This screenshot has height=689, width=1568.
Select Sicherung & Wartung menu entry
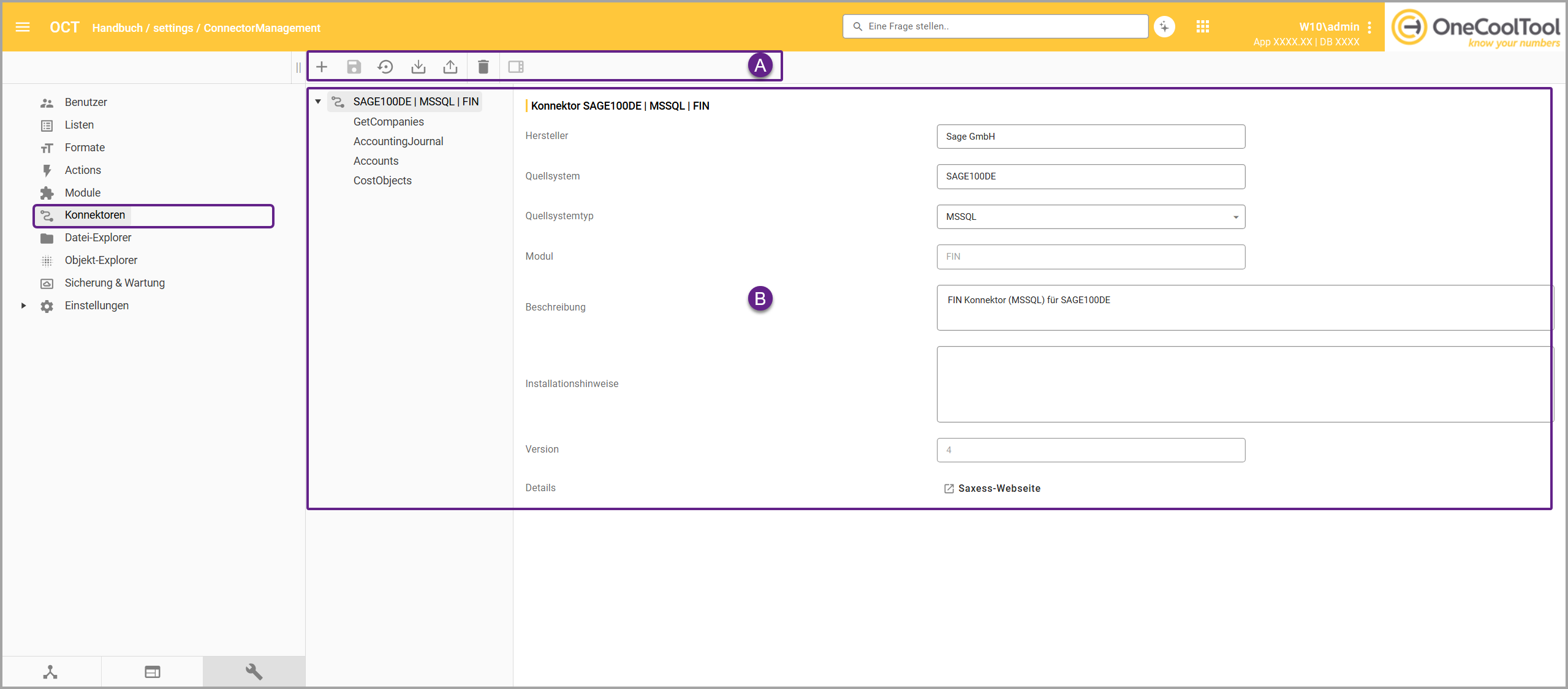[x=115, y=283]
